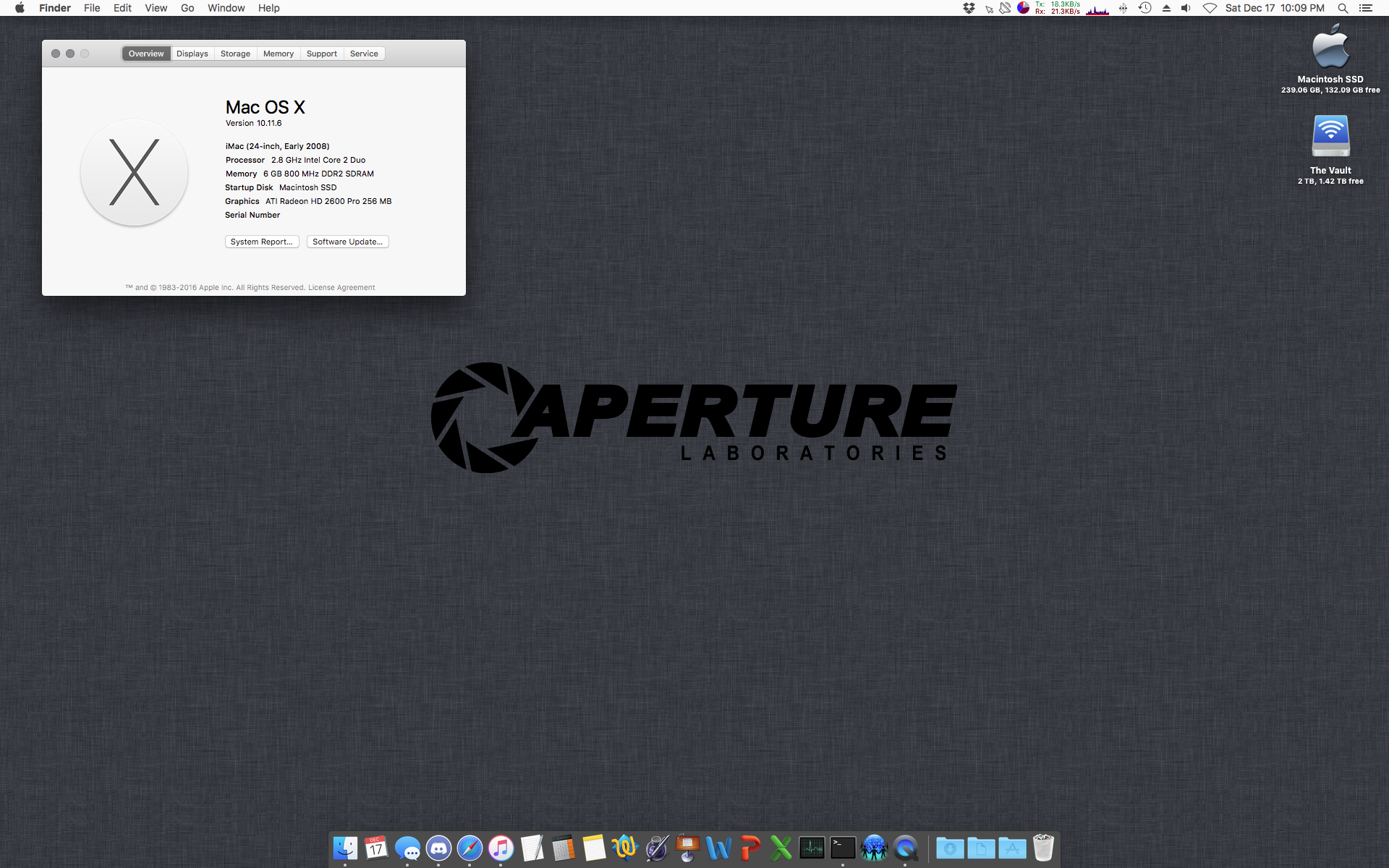Click the 2.8 GHz Intel Core 2 Duo text
1389x868 pixels.
click(318, 160)
